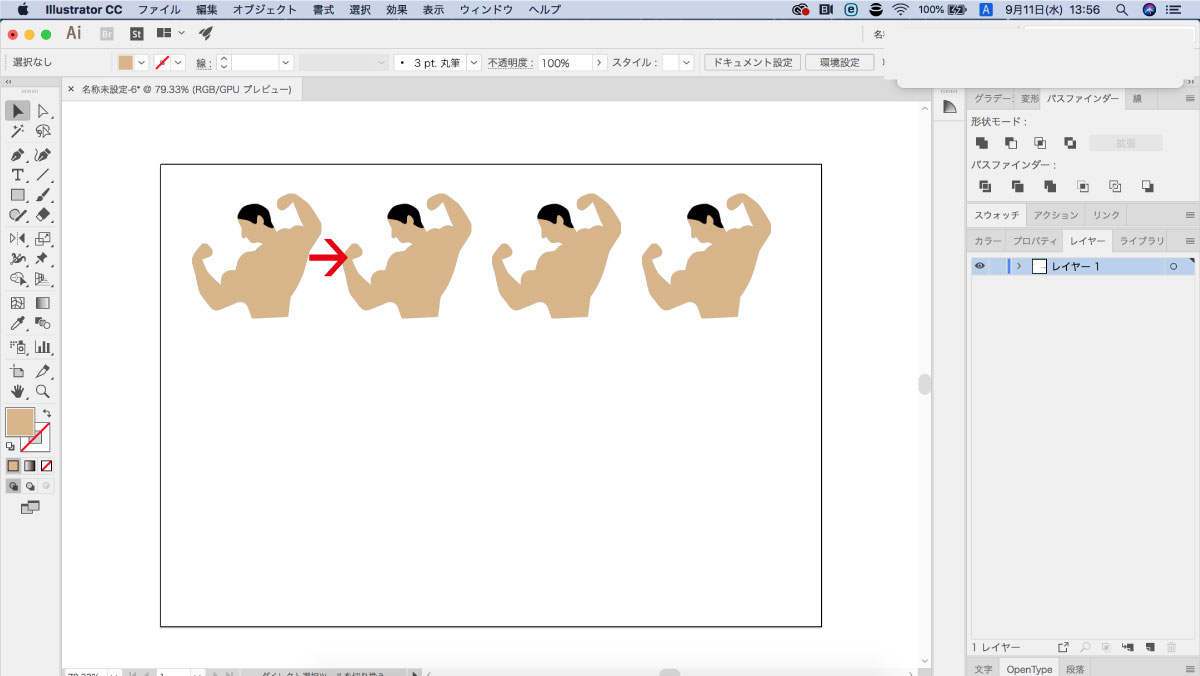Screen dimensions: 1200x676
Task: Click Pathfinder Exclude shape mode icon
Action: tap(1070, 143)
